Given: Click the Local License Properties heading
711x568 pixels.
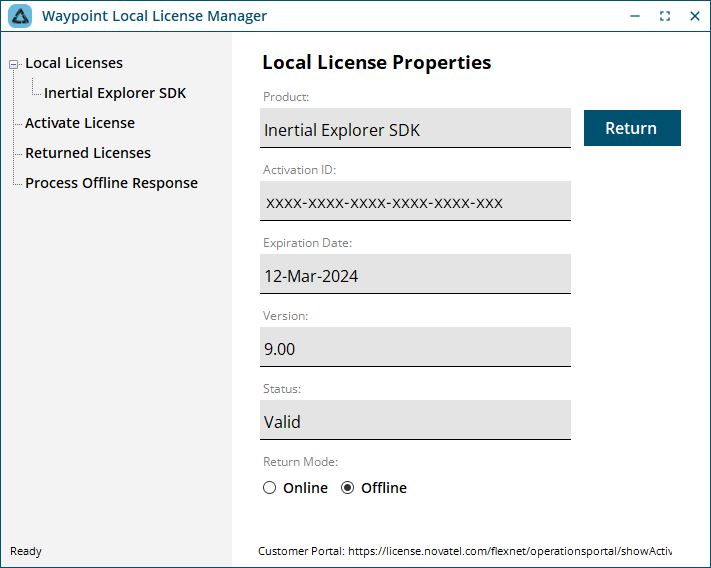Looking at the screenshot, I should pyautogui.click(x=376, y=62).
